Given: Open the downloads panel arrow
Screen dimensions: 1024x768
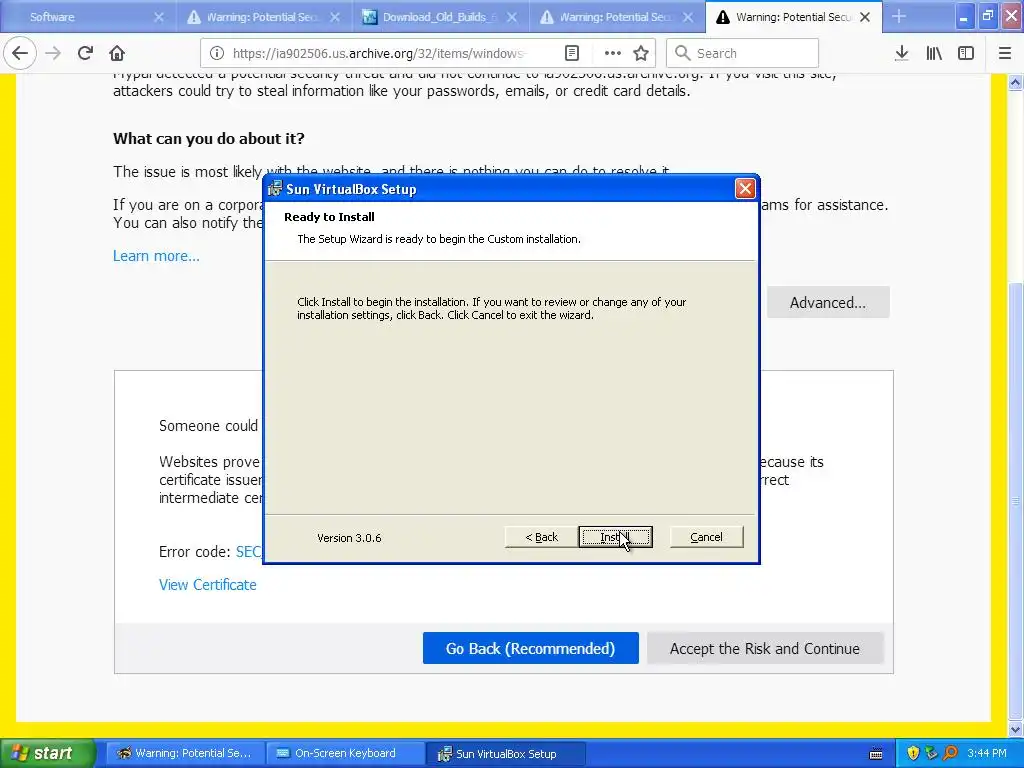Looking at the screenshot, I should (901, 53).
